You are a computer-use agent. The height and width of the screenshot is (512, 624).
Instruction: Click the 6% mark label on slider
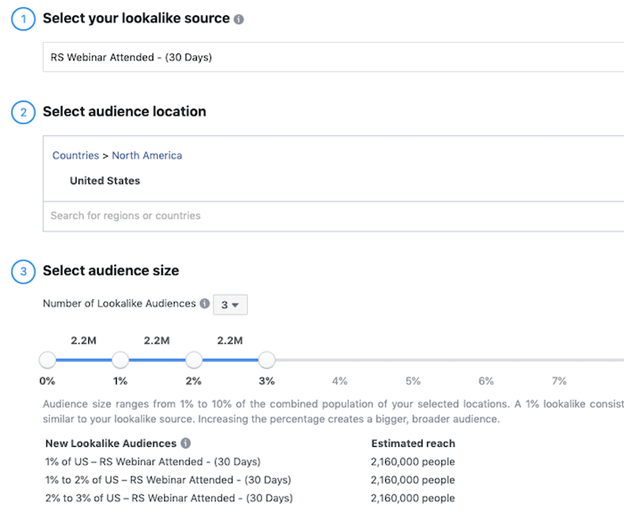tap(486, 381)
